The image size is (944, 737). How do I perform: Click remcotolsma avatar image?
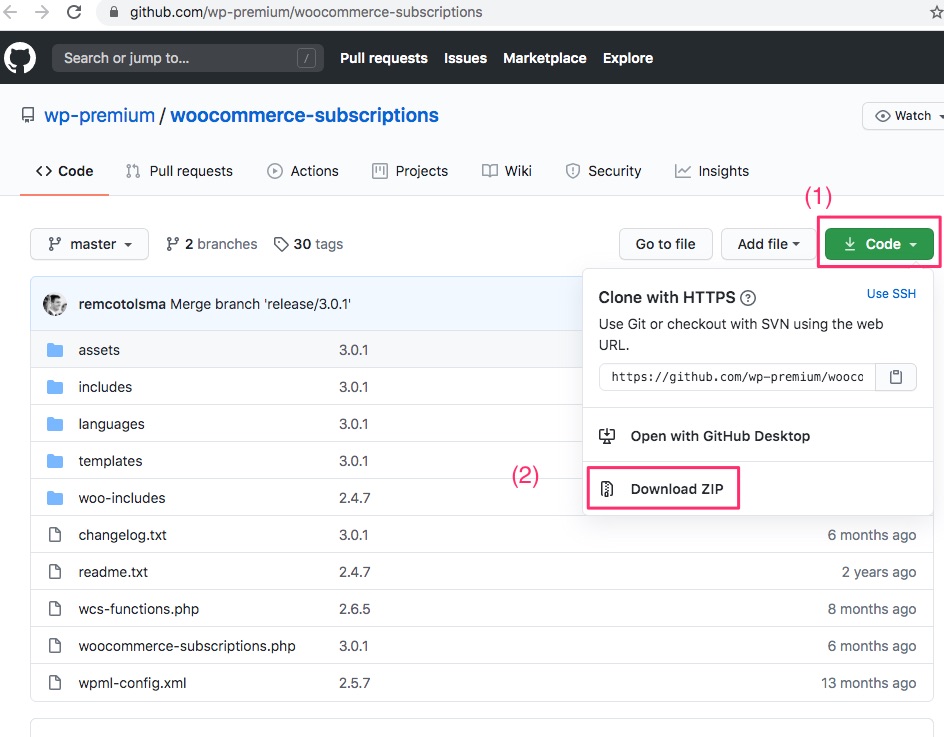pyautogui.click(x=55, y=304)
